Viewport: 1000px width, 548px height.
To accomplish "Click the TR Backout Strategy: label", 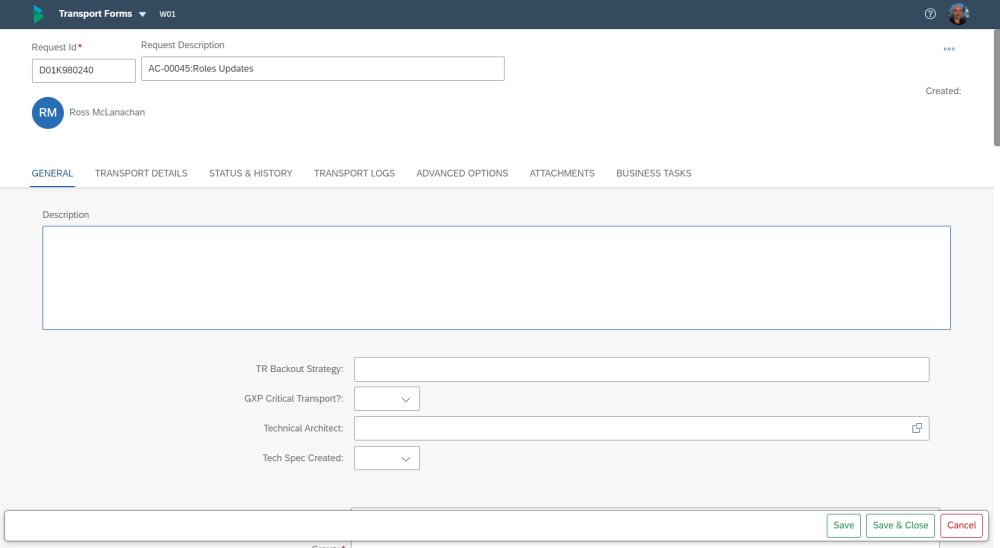I will coord(299,369).
